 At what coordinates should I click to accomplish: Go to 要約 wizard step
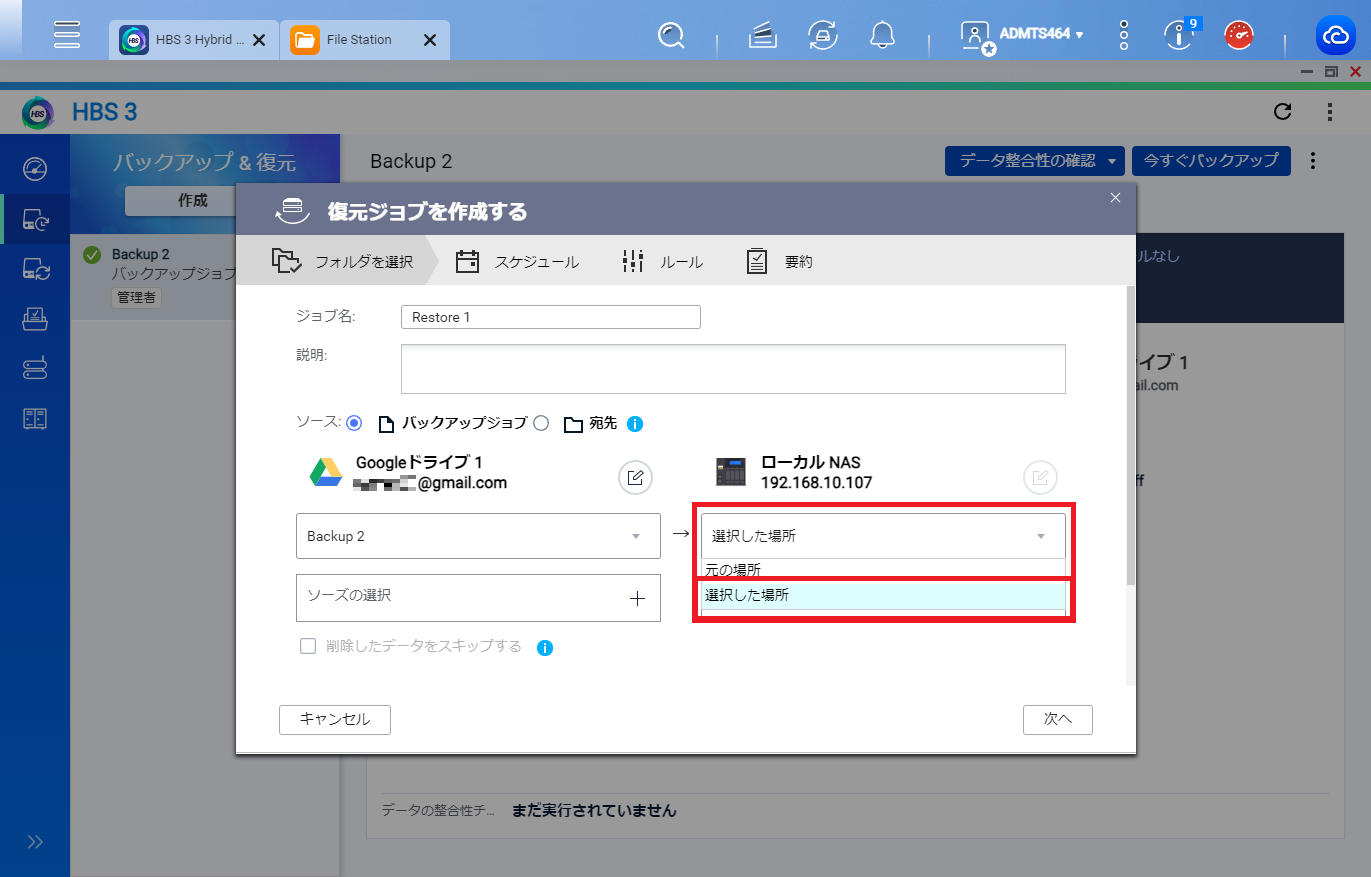pos(779,262)
